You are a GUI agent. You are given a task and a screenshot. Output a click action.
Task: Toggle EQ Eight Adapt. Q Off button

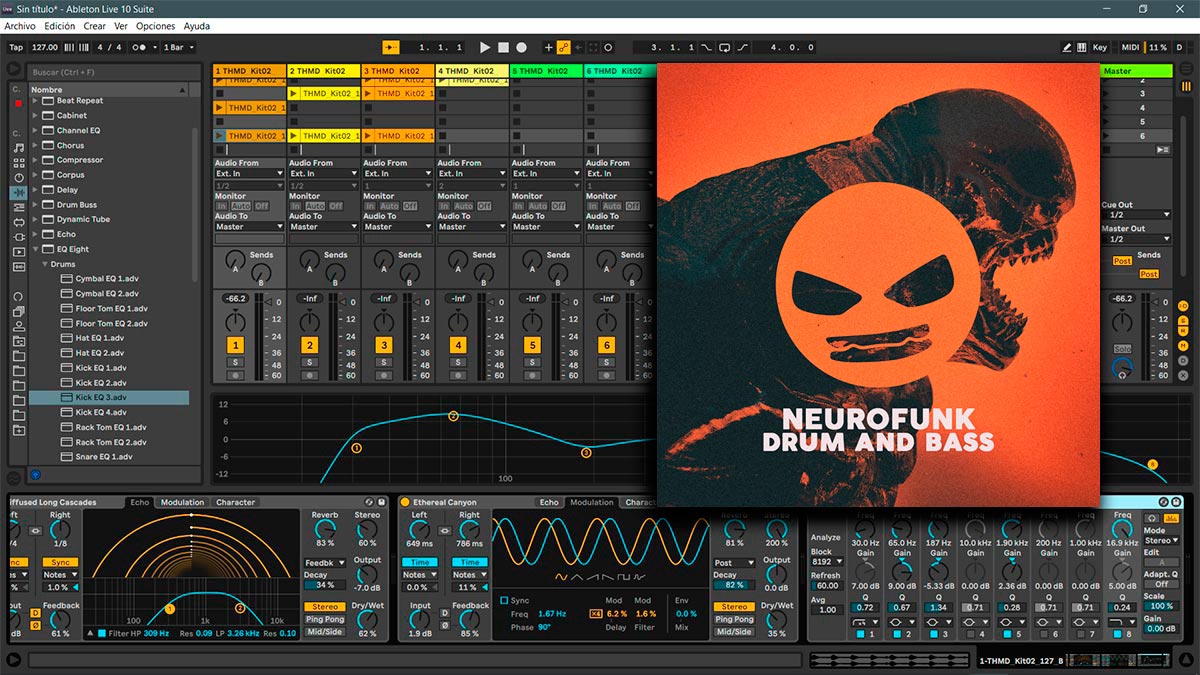(x=1161, y=584)
